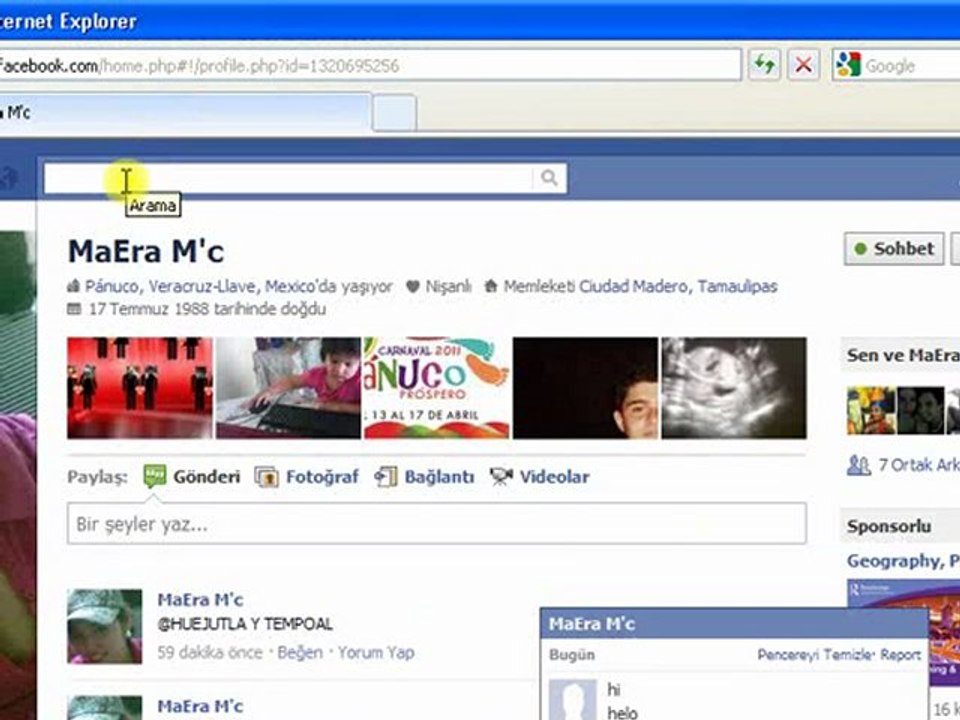
Task: Click the red X stop button
Action: [803, 64]
